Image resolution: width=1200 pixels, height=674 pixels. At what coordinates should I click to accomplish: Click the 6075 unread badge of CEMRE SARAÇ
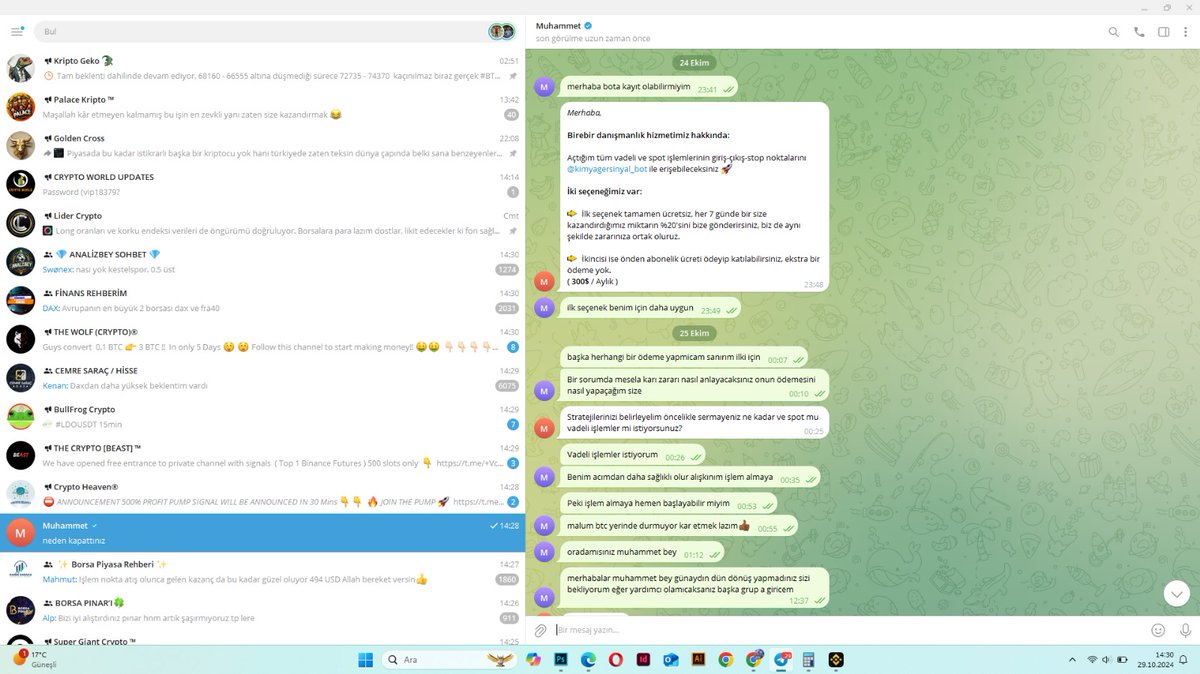tap(507, 385)
